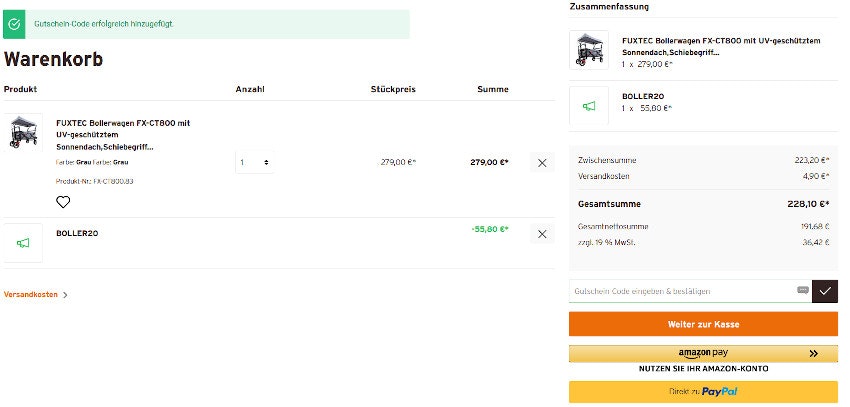Confirm voucher code with checkmark button
Image resolution: width=850 pixels, height=407 pixels.
tap(824, 291)
